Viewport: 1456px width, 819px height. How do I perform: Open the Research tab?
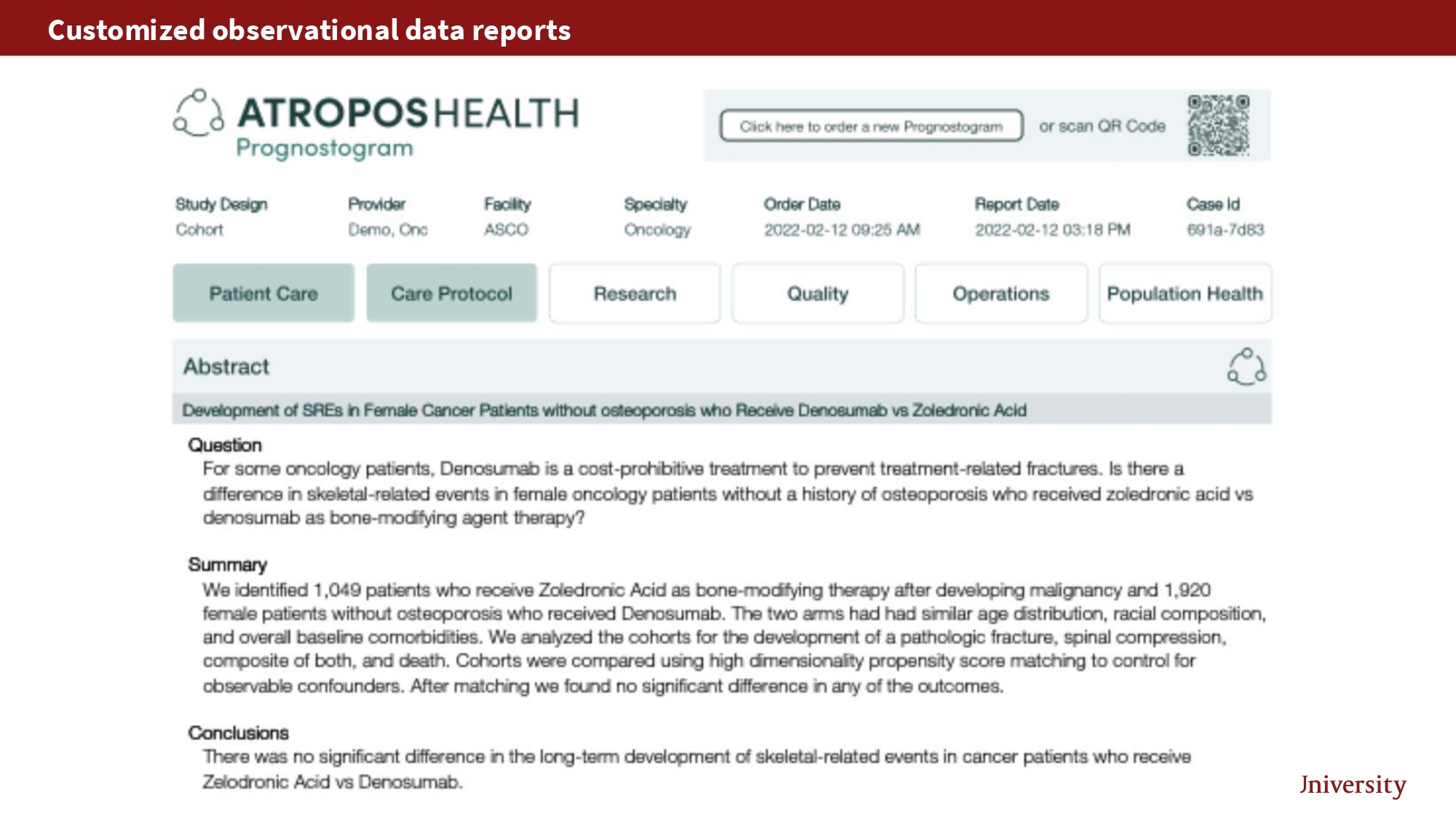point(635,293)
